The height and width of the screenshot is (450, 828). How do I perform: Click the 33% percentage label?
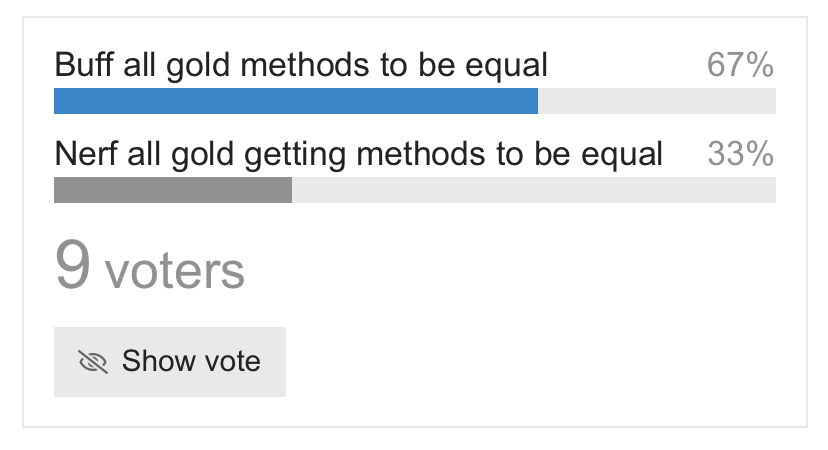(740, 154)
